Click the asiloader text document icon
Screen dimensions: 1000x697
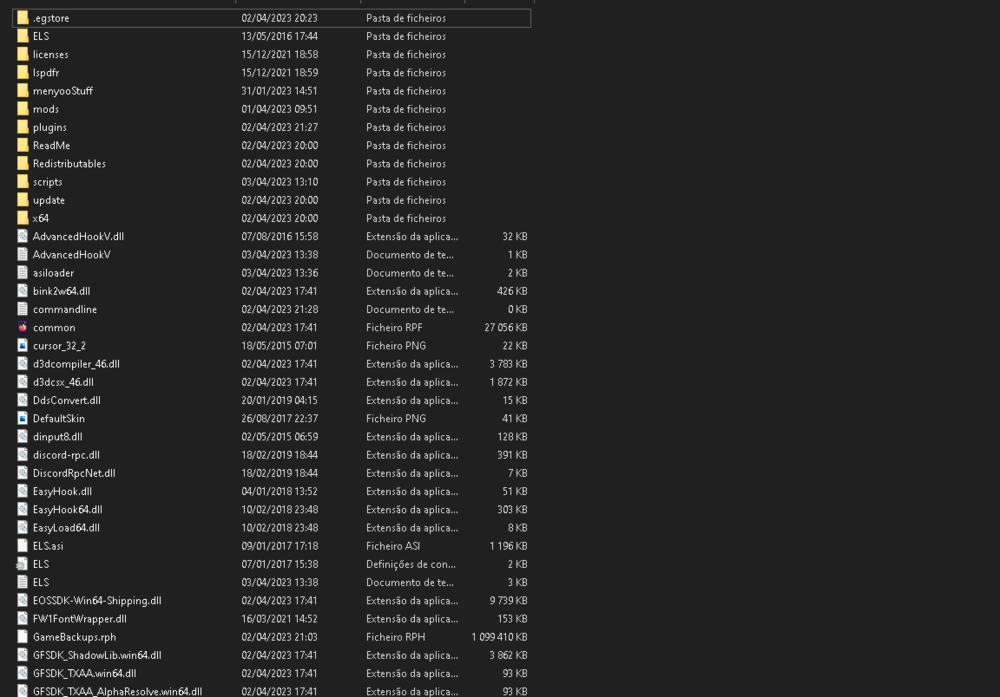click(x=22, y=273)
